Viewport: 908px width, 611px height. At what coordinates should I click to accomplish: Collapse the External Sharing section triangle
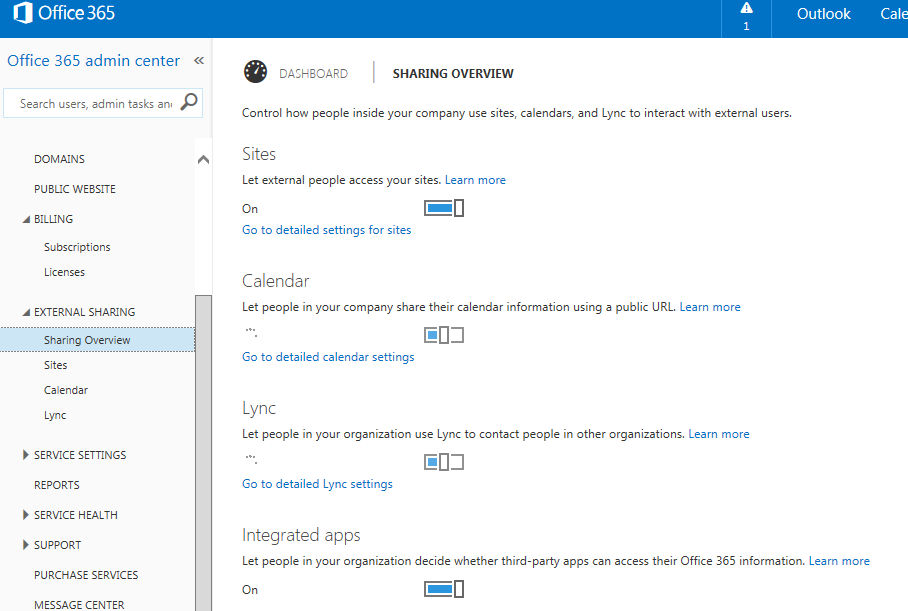tap(26, 312)
